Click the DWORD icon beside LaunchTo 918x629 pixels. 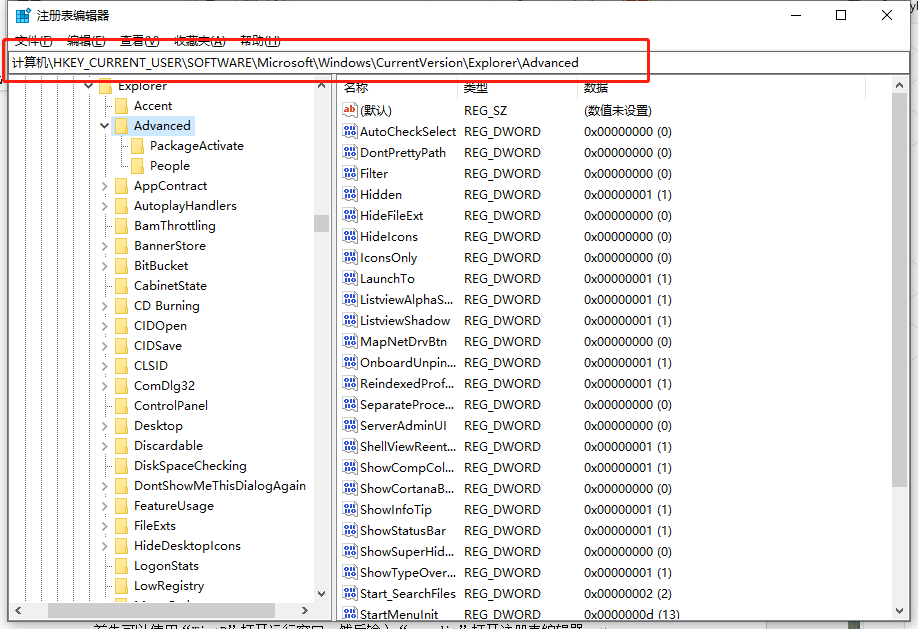coord(349,279)
